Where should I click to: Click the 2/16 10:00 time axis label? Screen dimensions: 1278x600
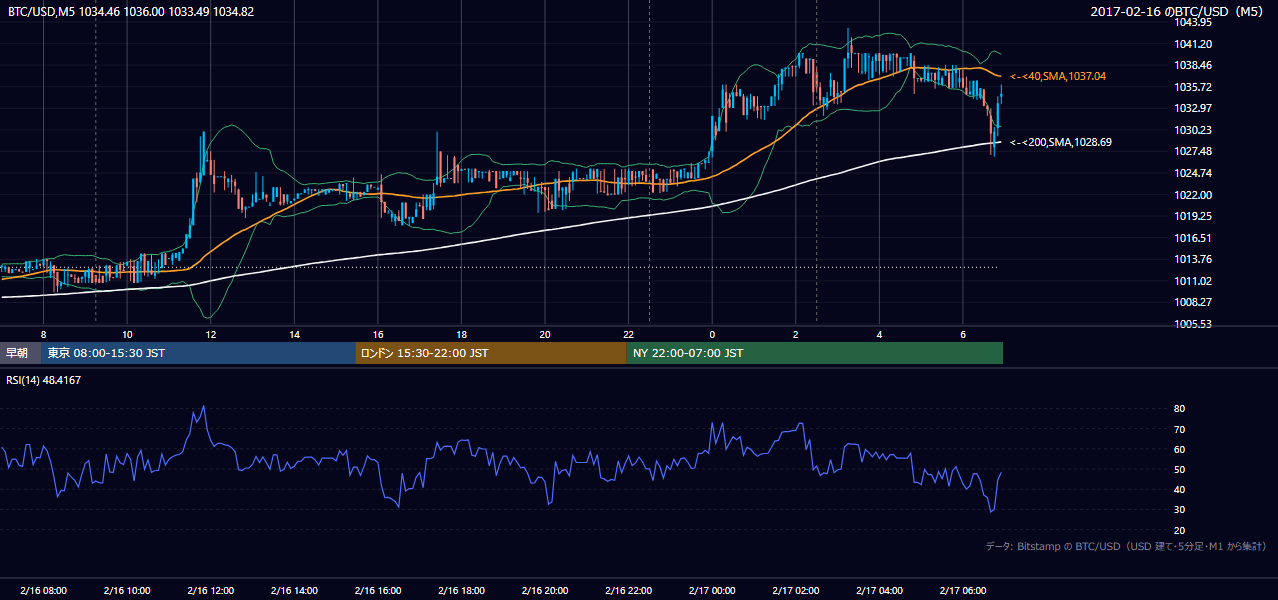pyautogui.click(x=127, y=591)
